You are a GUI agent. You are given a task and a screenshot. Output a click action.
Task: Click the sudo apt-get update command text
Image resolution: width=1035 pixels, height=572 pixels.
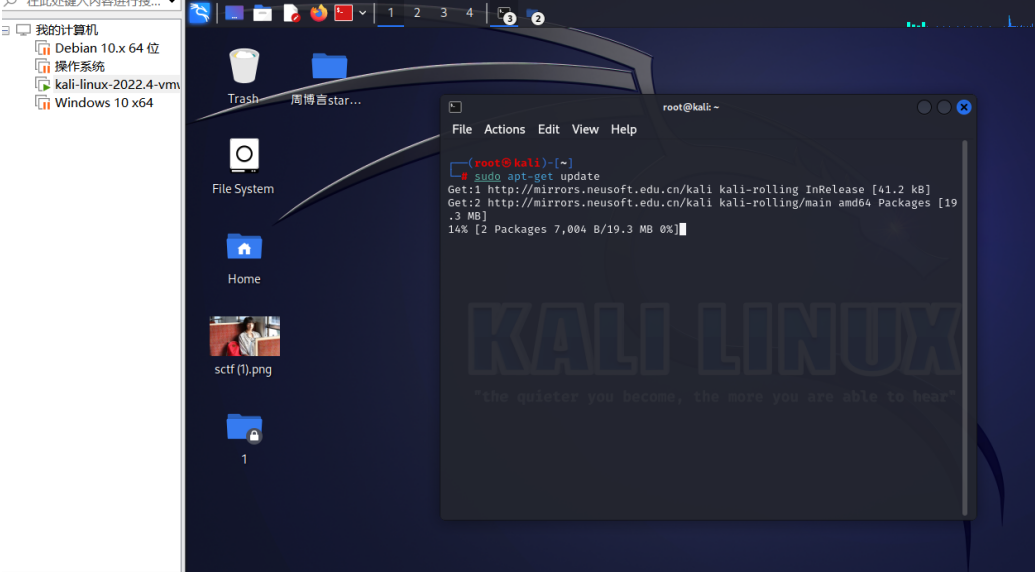pos(537,176)
